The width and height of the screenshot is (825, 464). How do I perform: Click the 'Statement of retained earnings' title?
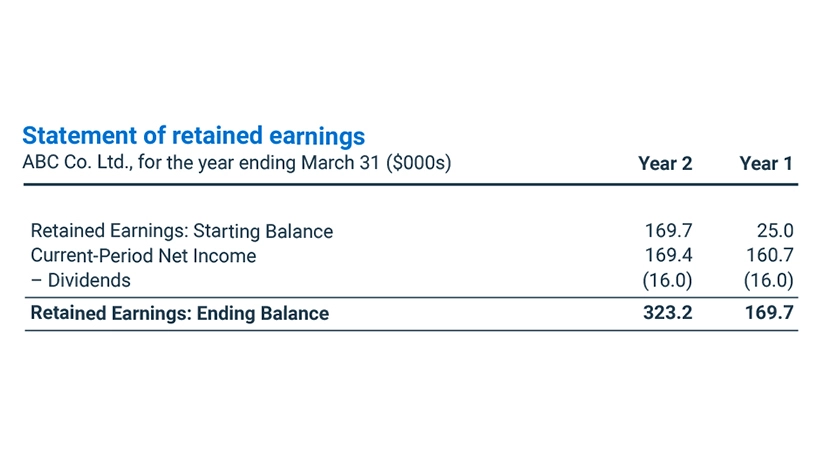pos(193,136)
